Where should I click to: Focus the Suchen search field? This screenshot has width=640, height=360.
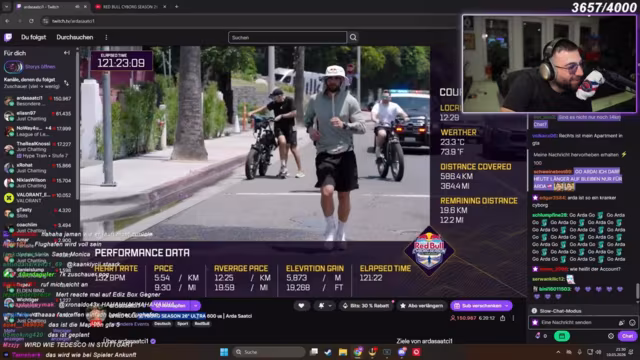pos(287,38)
